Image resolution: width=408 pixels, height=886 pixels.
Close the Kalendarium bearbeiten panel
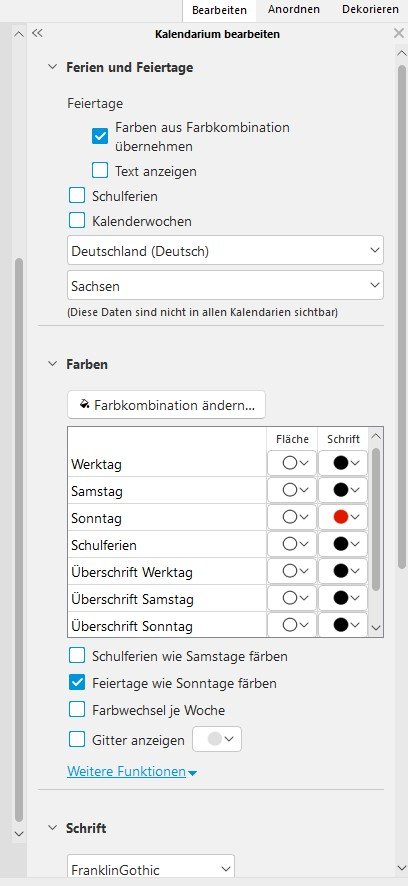398,33
